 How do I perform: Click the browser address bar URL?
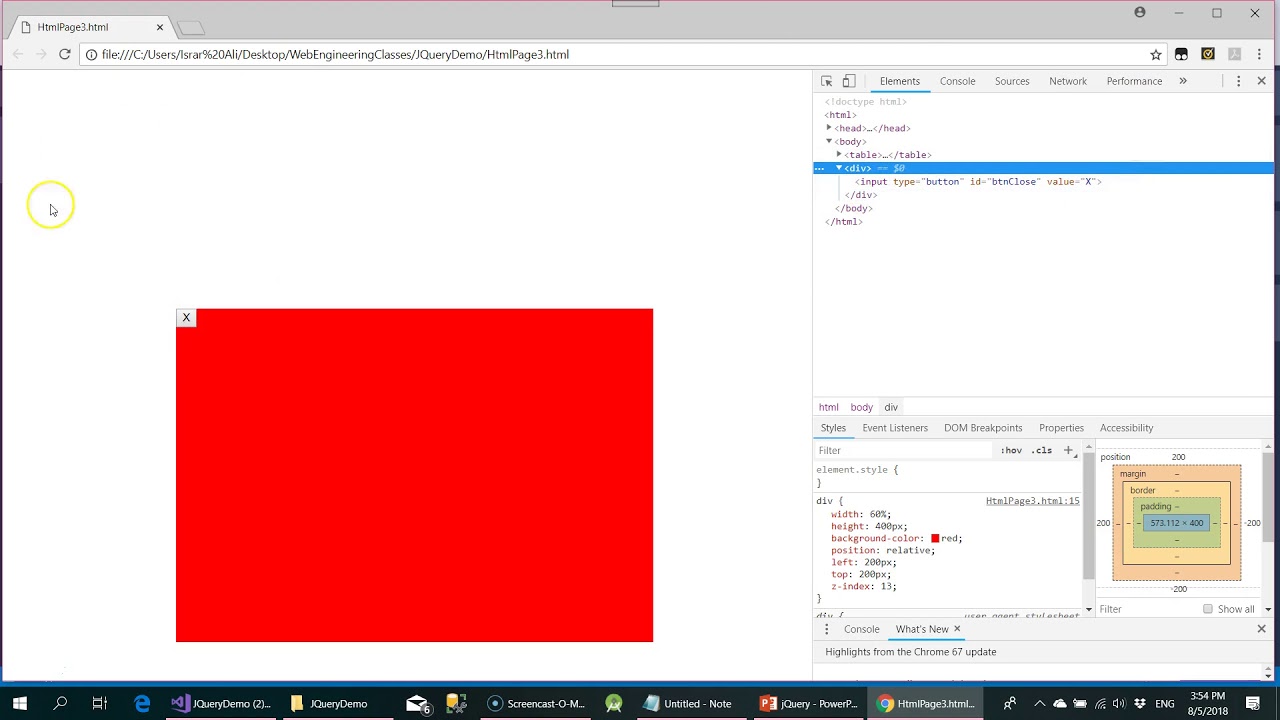tap(335, 54)
